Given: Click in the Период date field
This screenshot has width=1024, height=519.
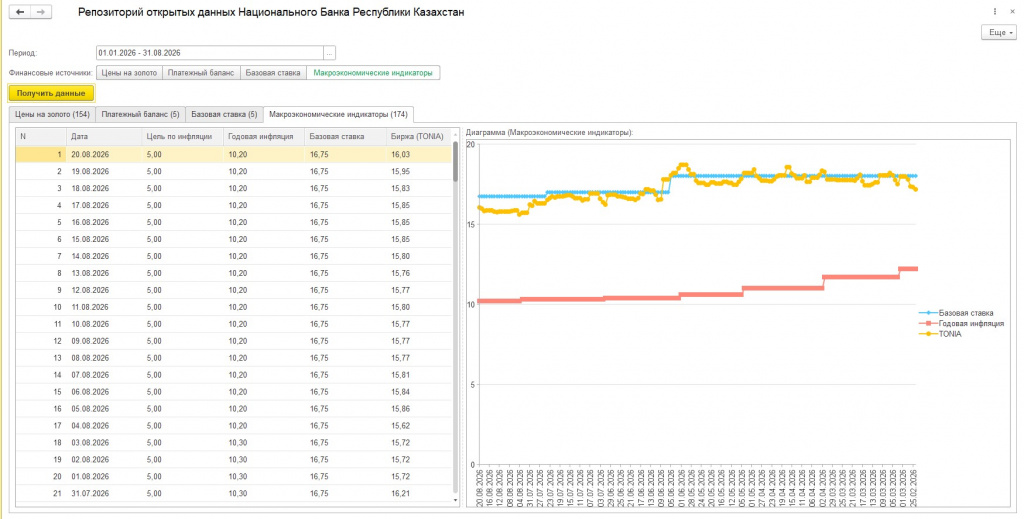Looking at the screenshot, I should (210, 53).
